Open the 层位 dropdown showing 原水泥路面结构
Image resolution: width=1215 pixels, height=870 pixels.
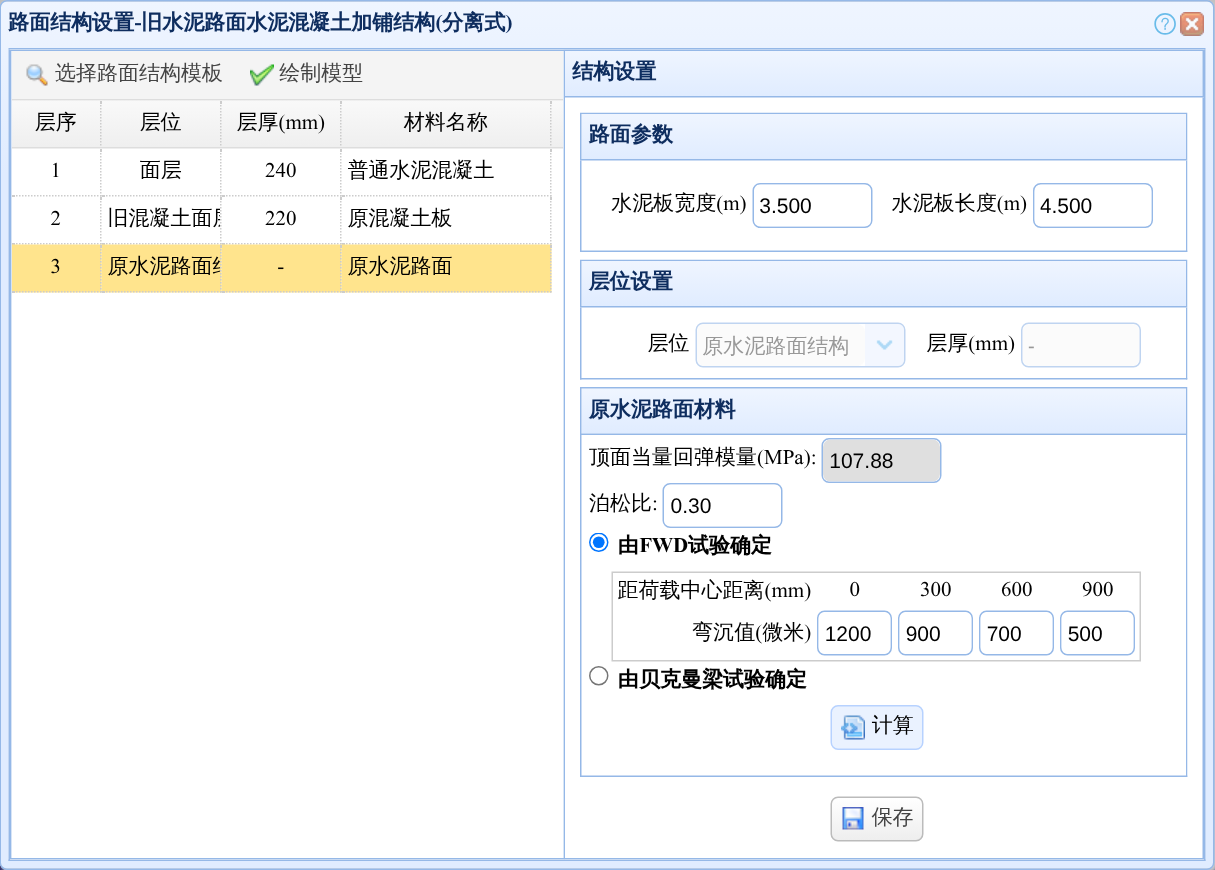800,345
